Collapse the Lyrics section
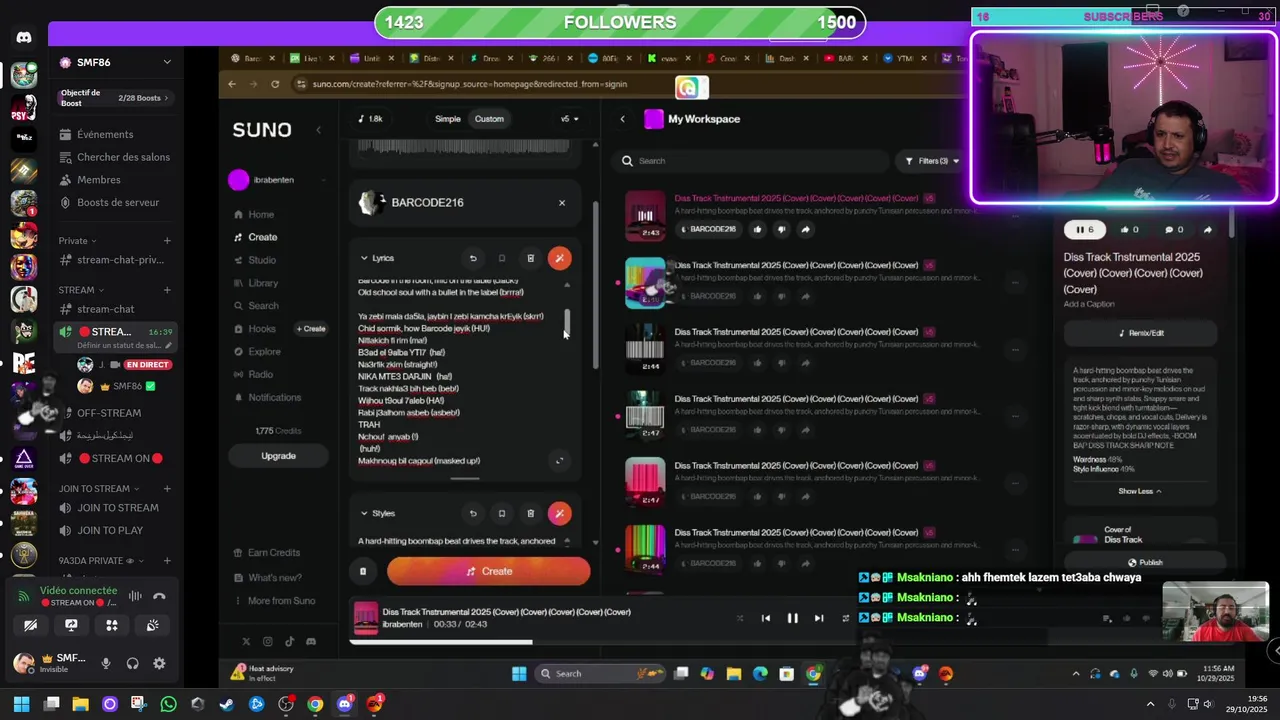 pos(377,258)
